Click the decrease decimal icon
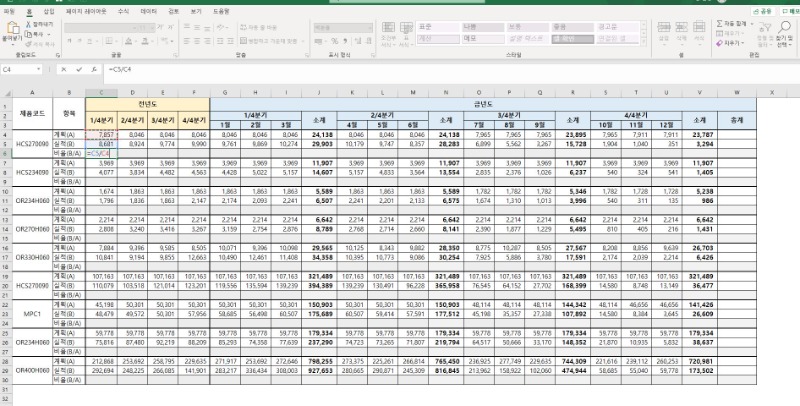The width and height of the screenshot is (800, 406). [368, 41]
